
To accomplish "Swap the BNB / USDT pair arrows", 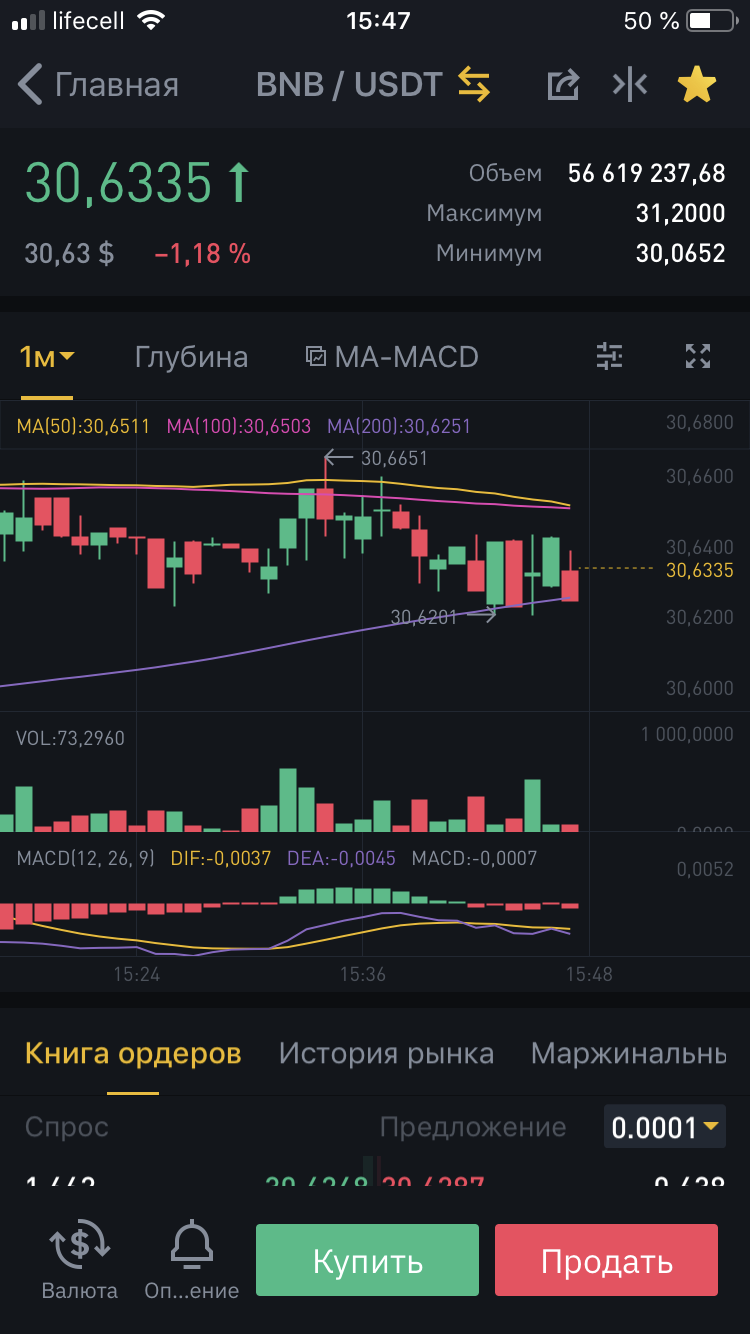I will tap(475, 85).
